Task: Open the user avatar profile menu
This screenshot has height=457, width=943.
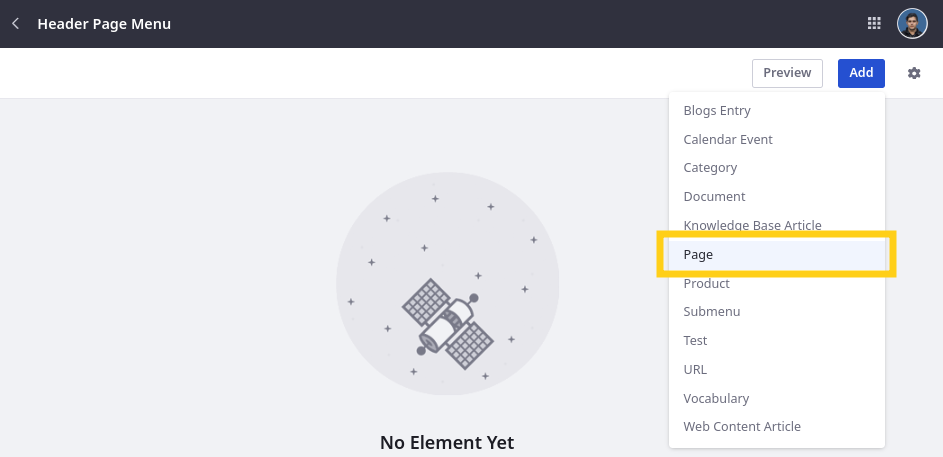Action: tap(912, 23)
